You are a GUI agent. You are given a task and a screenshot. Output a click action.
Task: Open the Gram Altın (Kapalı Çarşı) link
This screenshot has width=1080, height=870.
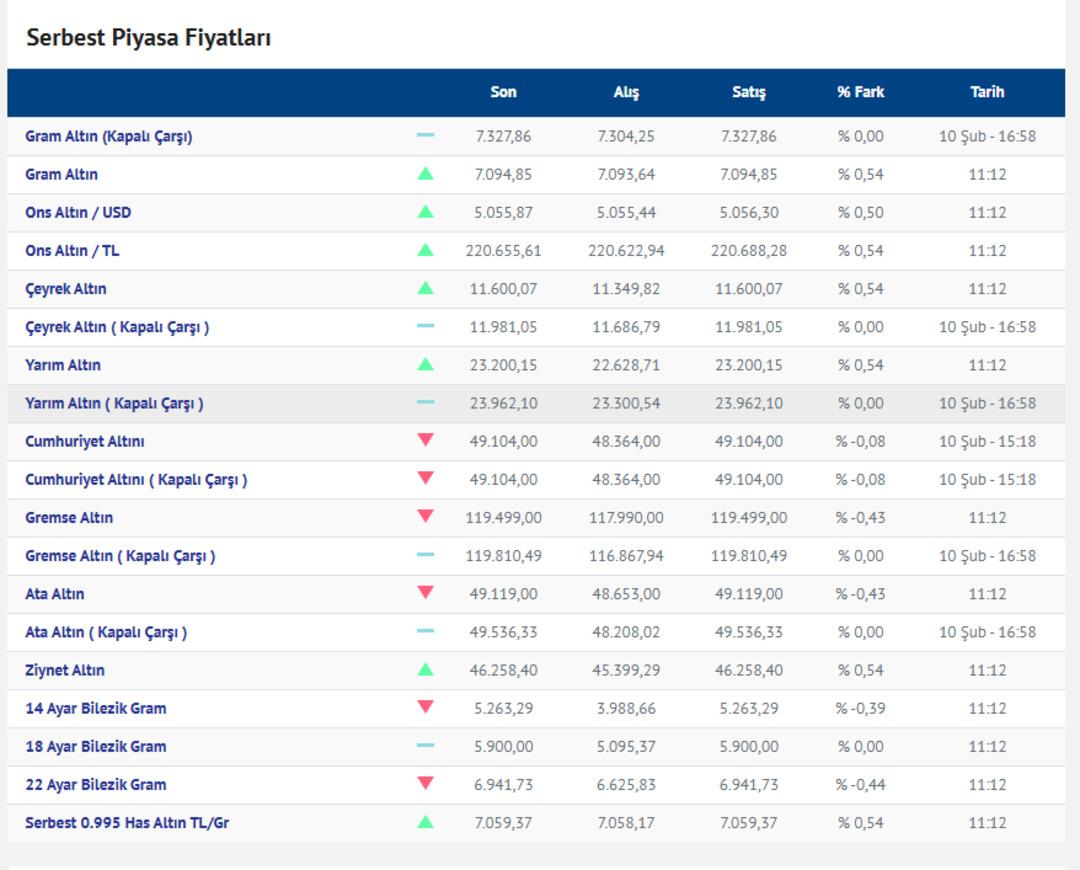coord(108,137)
